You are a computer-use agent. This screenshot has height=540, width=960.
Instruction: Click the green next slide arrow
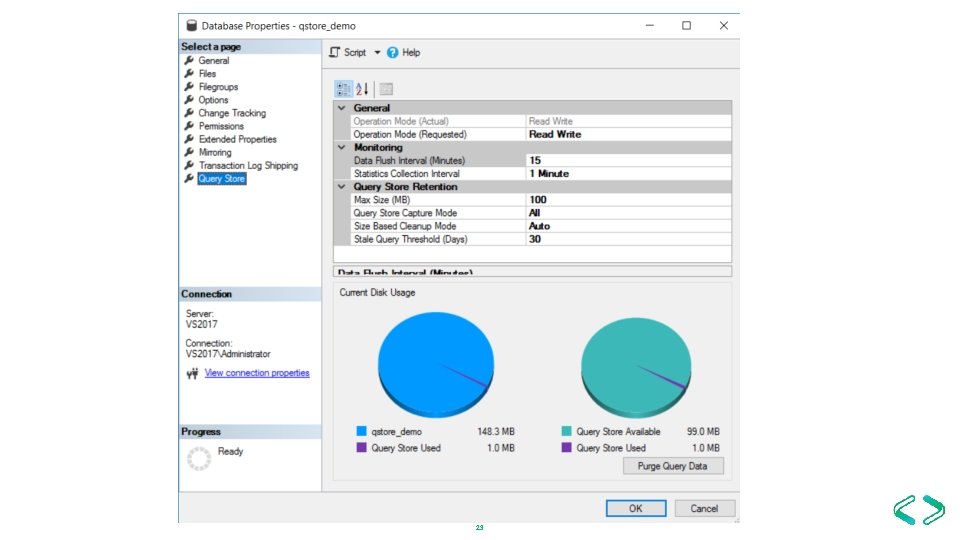click(x=934, y=509)
